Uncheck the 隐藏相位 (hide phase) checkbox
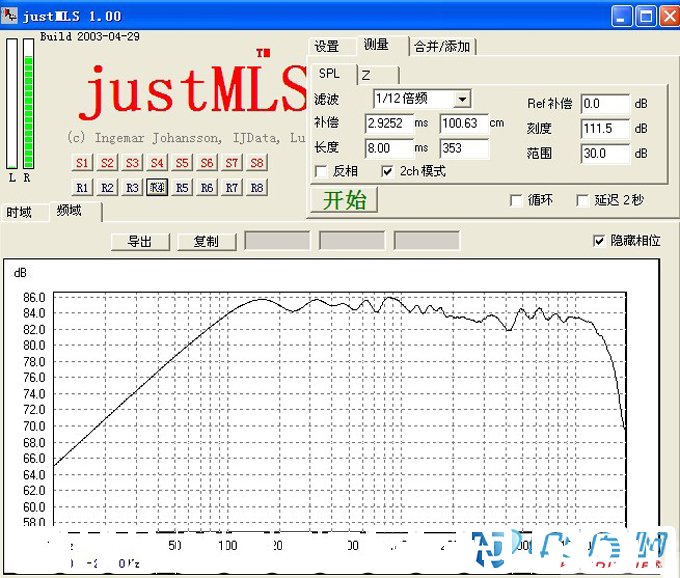 pos(598,241)
